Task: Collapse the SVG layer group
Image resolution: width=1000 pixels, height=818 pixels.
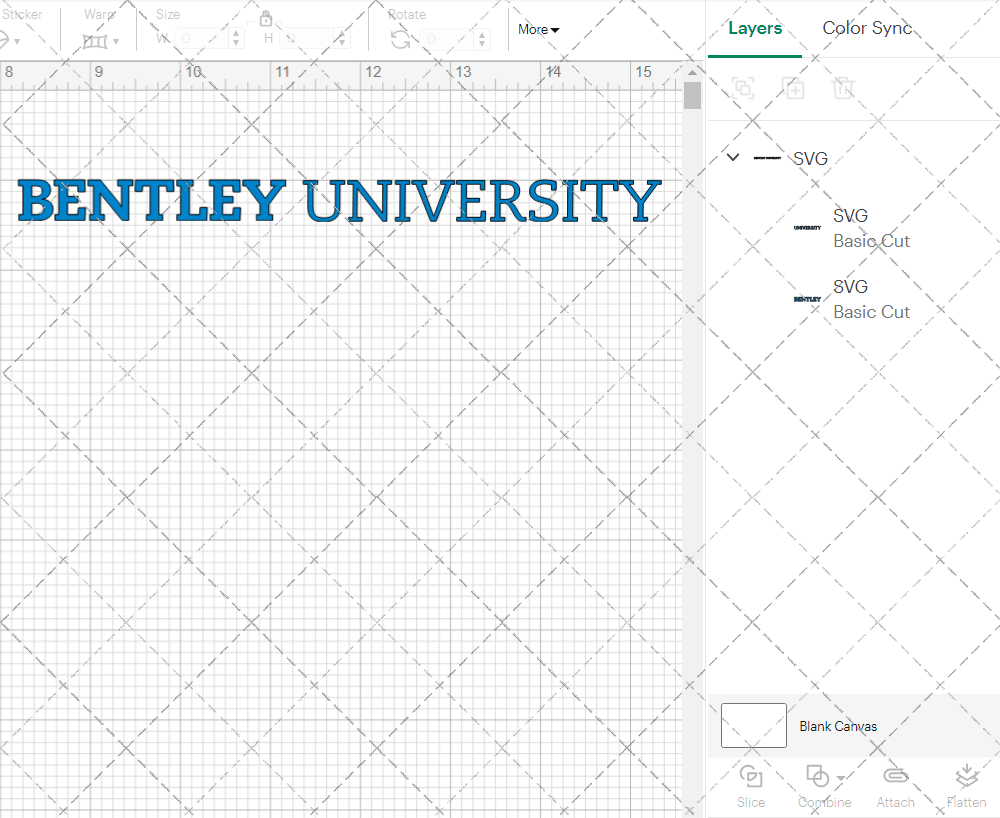Action: point(732,158)
